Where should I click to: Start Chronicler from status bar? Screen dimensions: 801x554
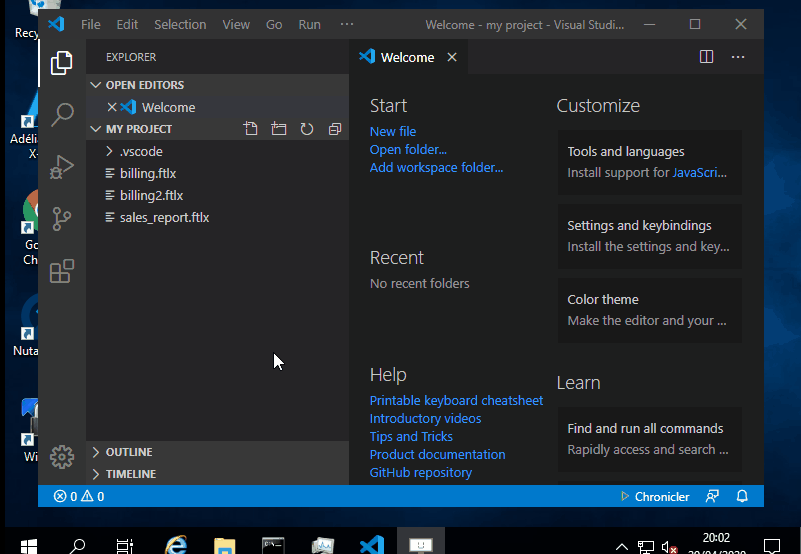click(654, 496)
